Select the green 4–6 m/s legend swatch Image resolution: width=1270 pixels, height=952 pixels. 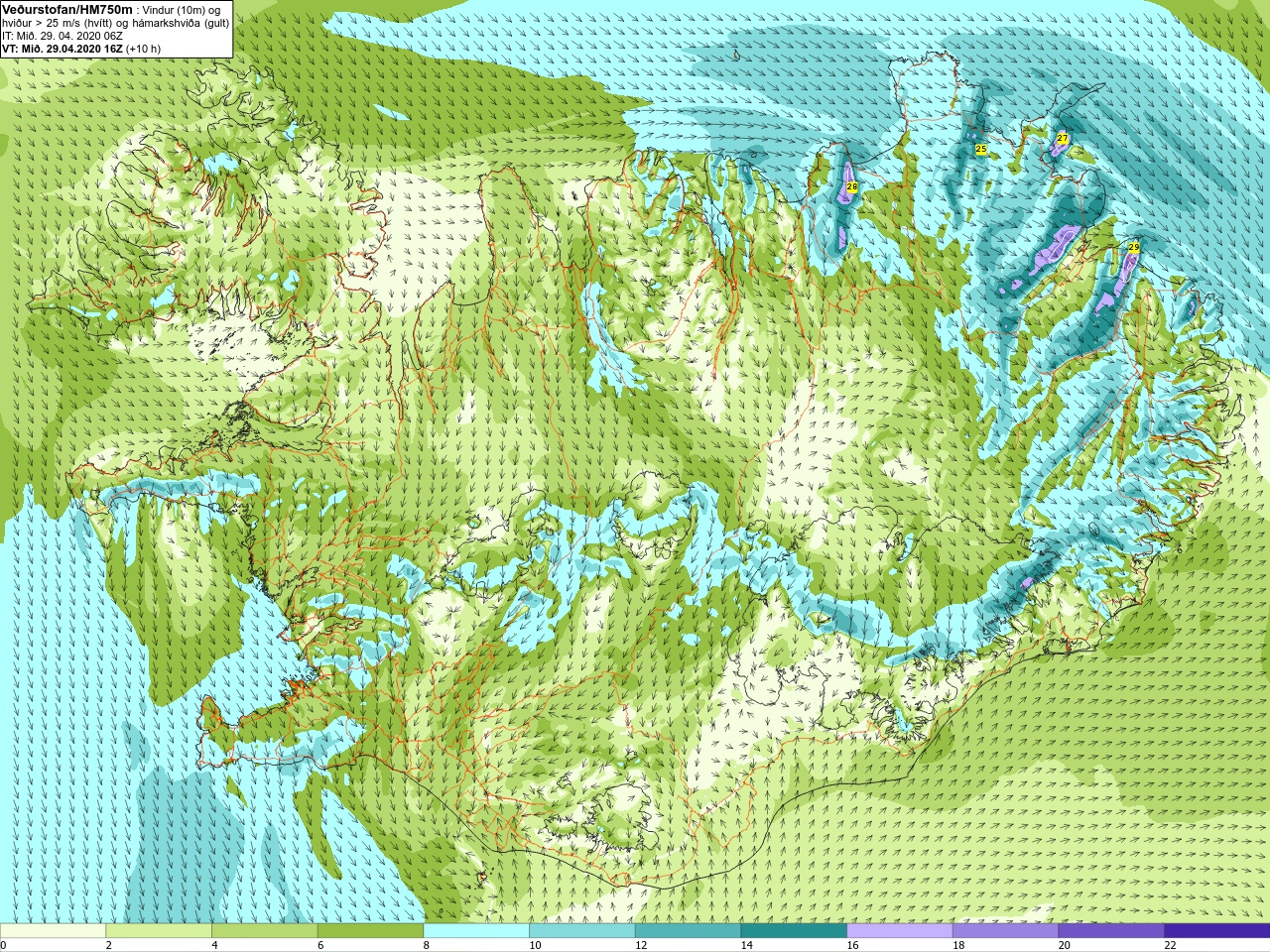click(264, 931)
